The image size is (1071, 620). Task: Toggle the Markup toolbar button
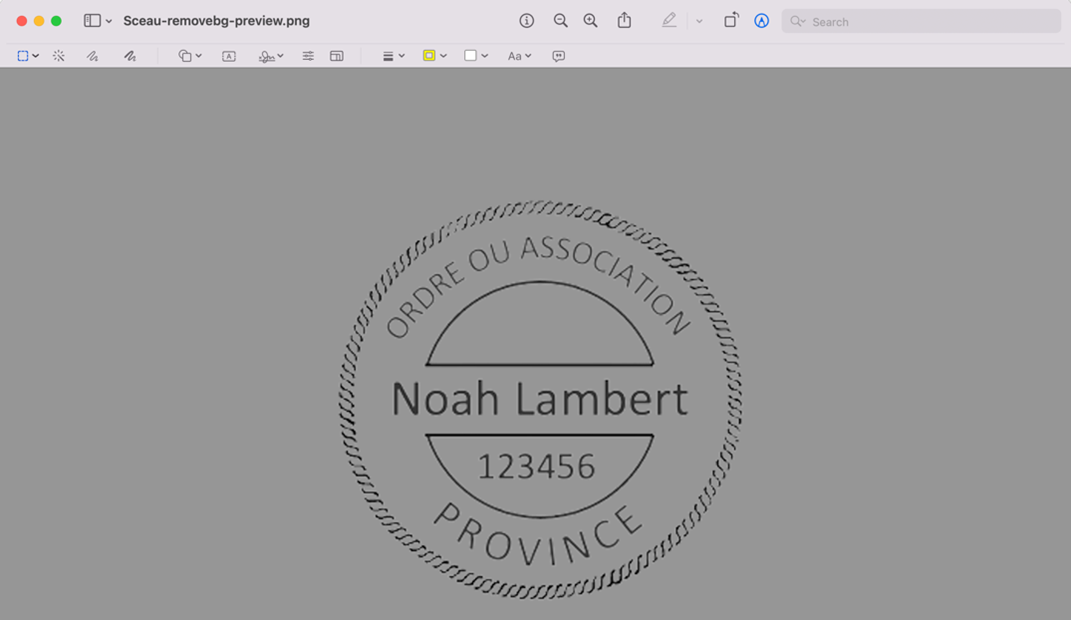point(762,21)
